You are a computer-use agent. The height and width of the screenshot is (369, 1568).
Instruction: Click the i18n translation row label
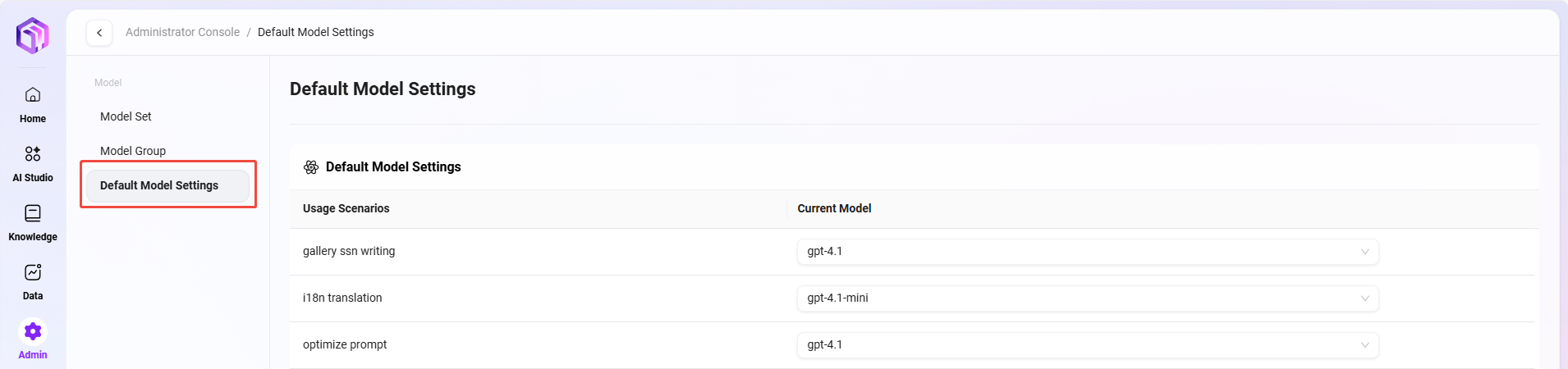(342, 298)
